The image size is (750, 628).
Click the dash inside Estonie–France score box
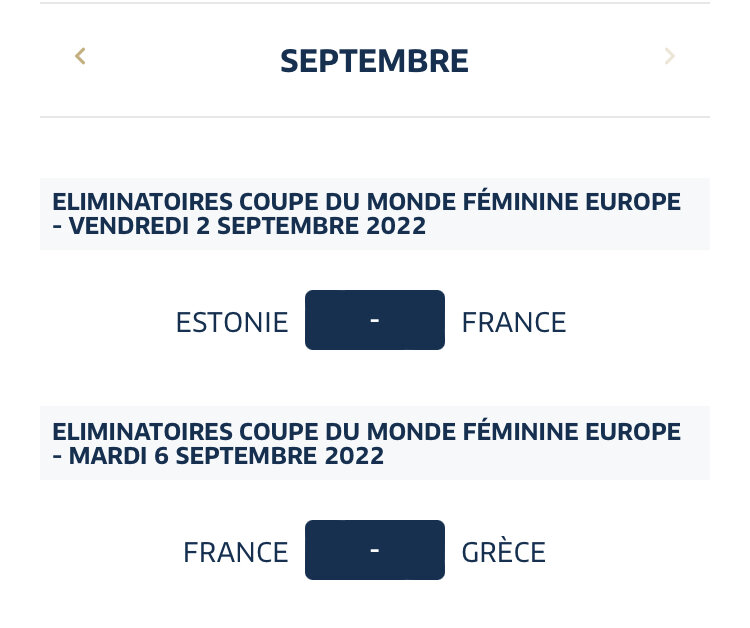pos(374,319)
